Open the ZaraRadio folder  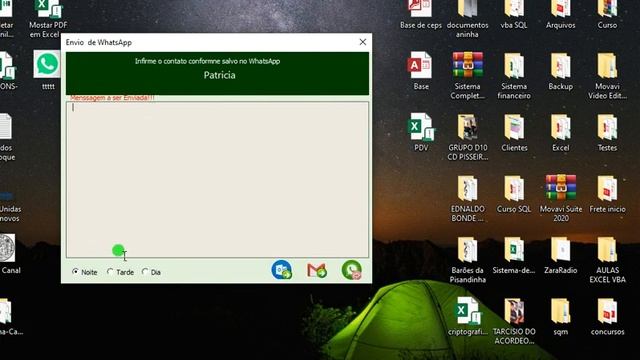[560, 255]
